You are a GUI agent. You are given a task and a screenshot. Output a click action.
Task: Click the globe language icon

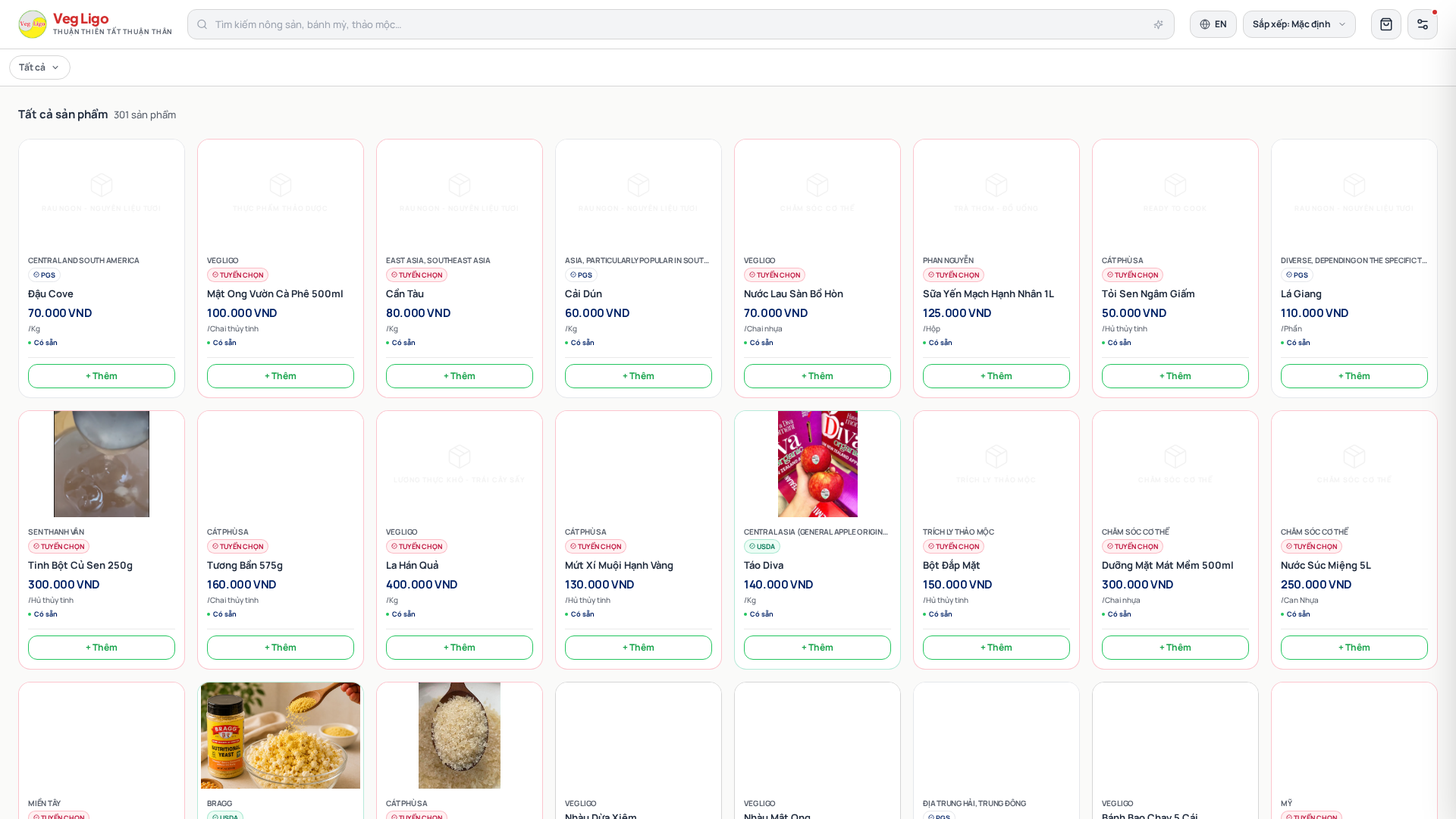pyautogui.click(x=1205, y=24)
